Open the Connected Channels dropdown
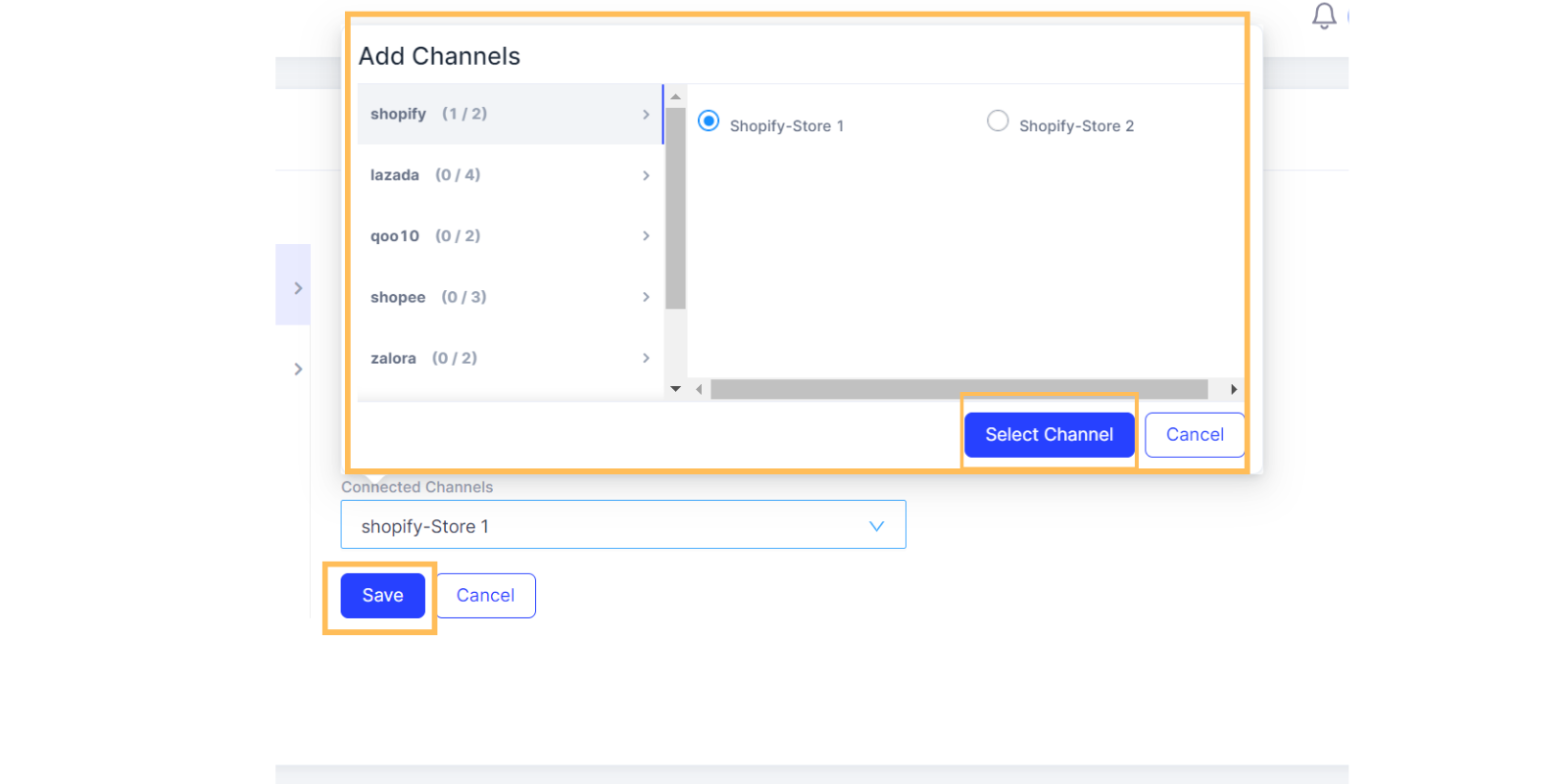Viewport: 1568px width, 784px height. 623,524
